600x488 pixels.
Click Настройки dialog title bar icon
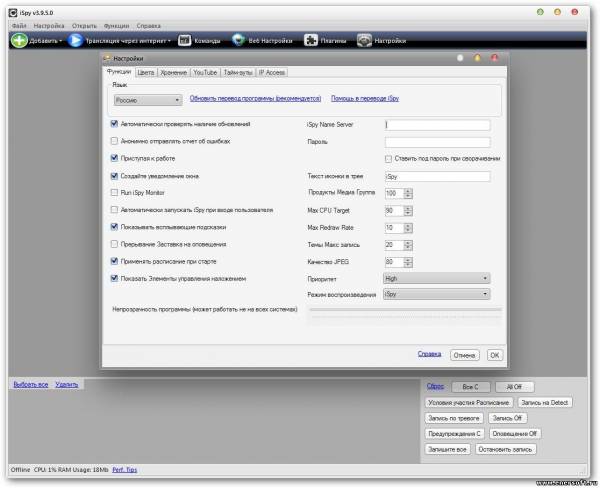click(x=107, y=58)
